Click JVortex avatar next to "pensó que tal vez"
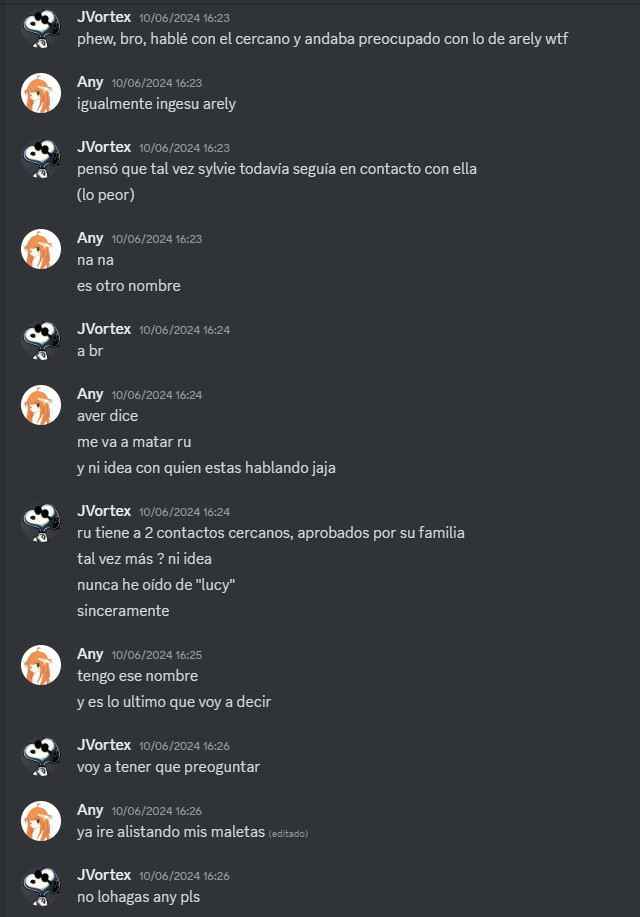 pos(41,158)
